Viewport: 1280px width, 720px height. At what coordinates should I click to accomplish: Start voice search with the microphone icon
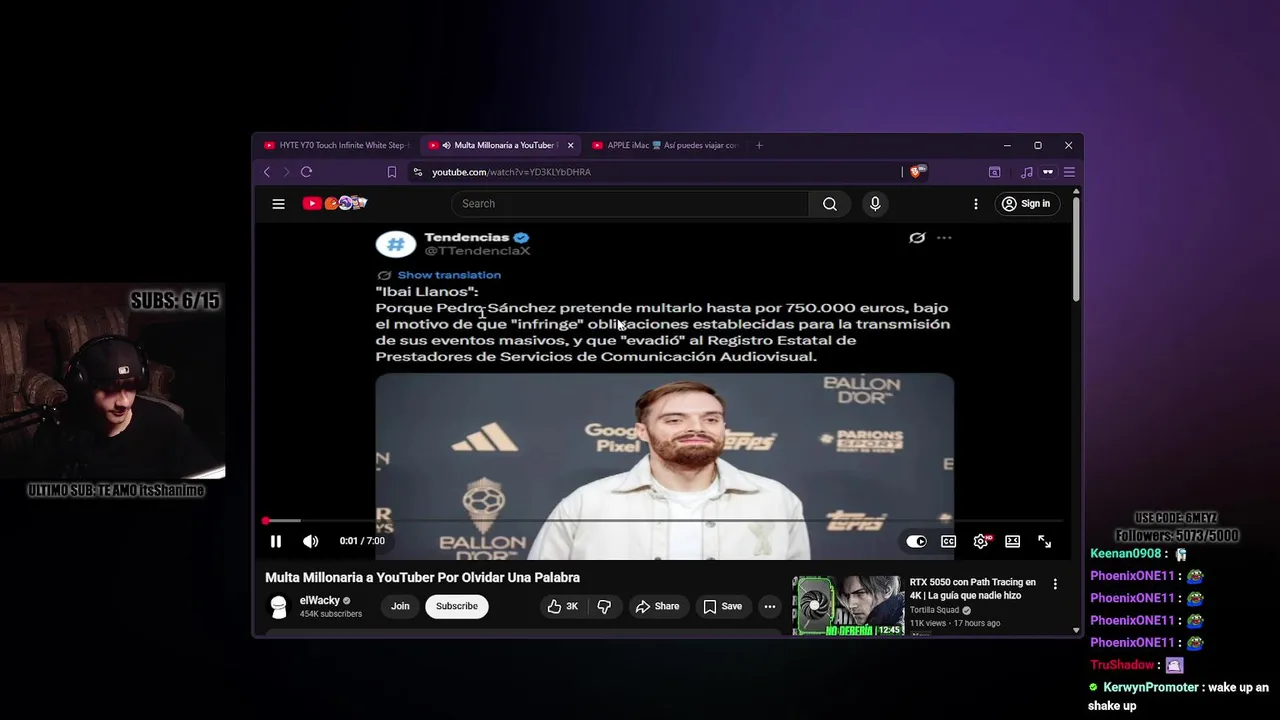coord(875,204)
